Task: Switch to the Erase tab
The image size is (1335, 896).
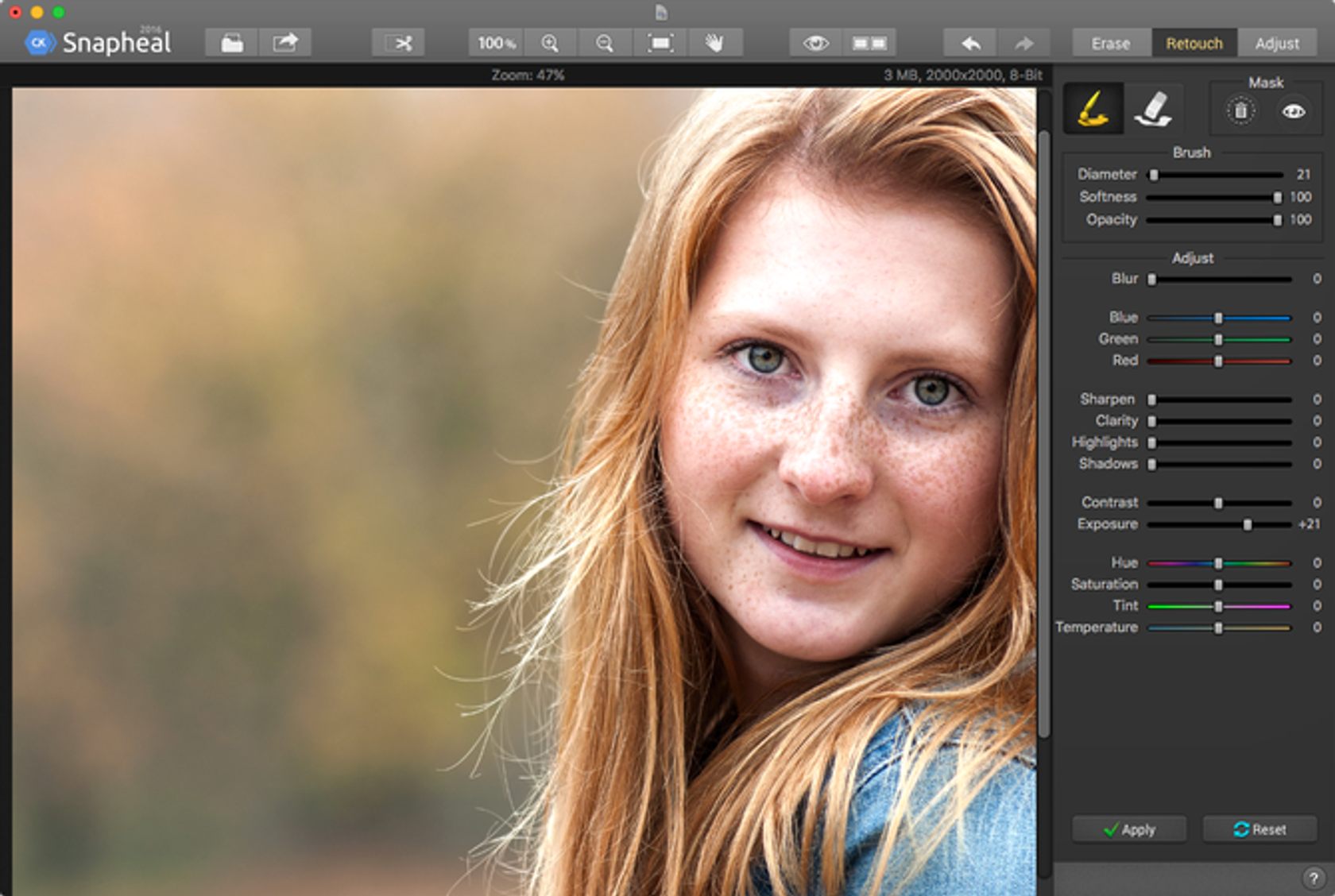Action: [1110, 44]
